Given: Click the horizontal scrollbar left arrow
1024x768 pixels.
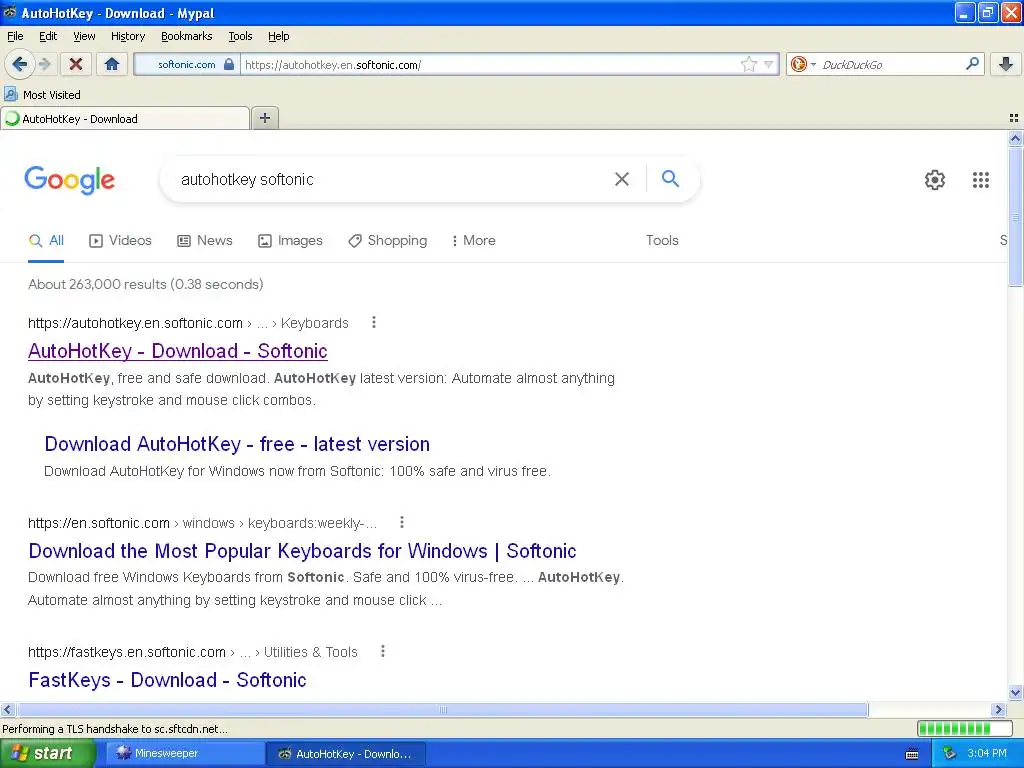Looking at the screenshot, I should (7, 709).
